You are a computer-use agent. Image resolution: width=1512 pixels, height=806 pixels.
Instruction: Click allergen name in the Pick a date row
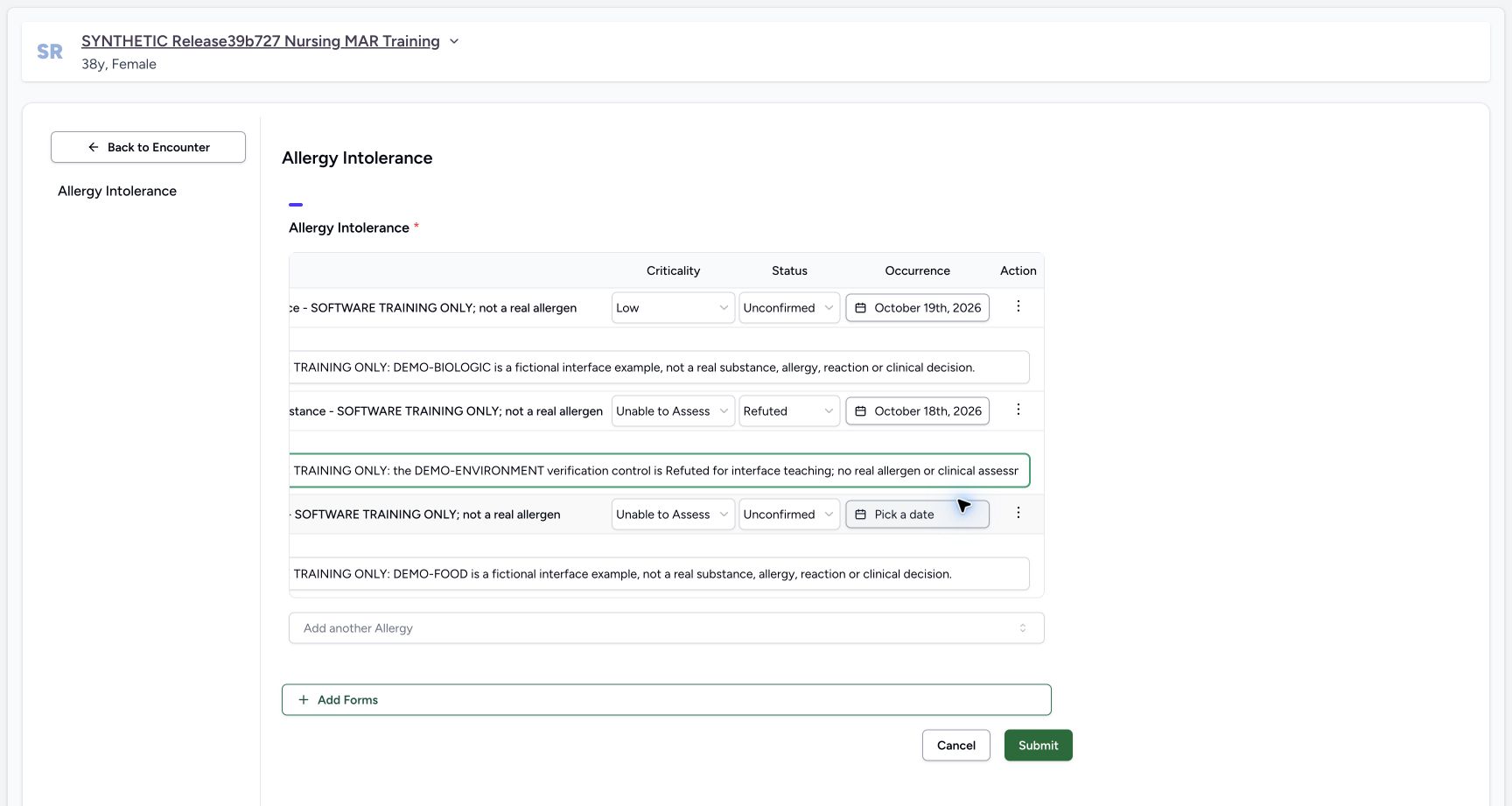coord(425,515)
